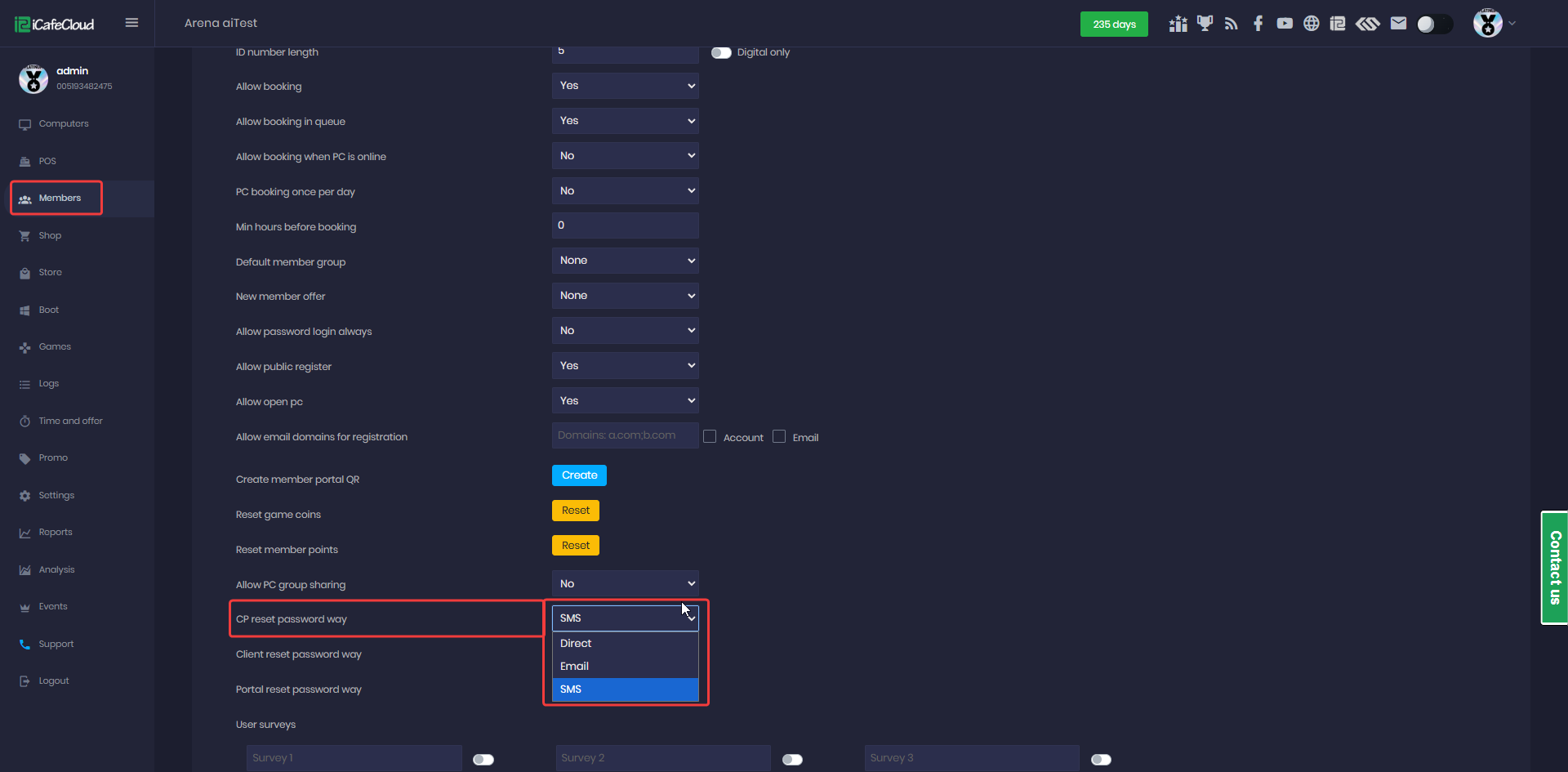Expand the account menu chevron beside avatar
Screen dimensions: 1568x772
pos(1512,24)
